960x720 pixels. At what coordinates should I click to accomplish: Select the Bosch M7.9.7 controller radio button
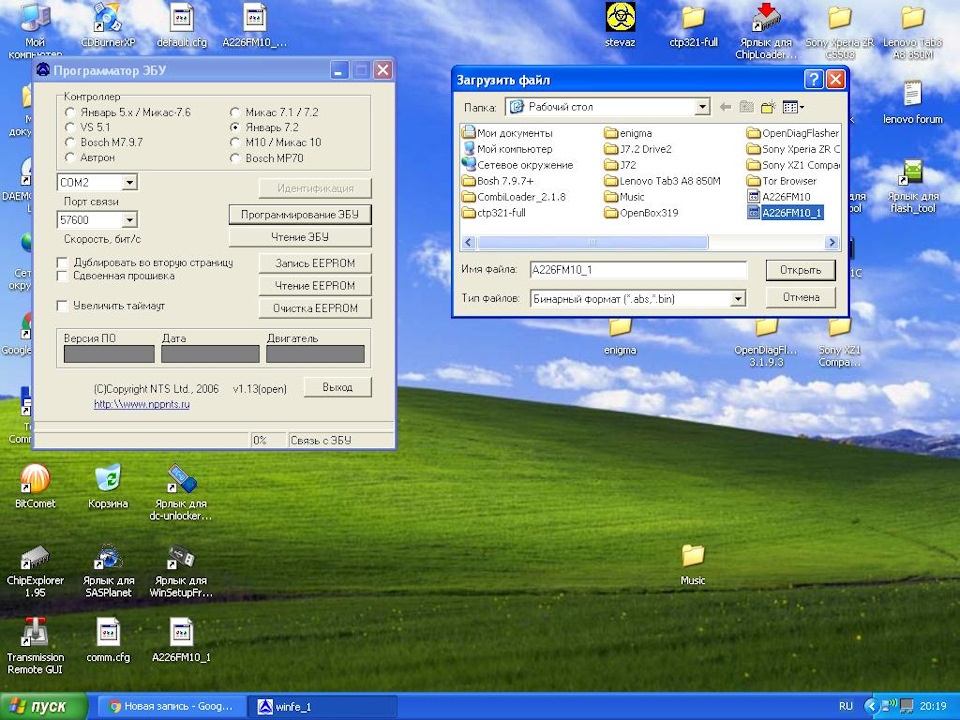click(71, 143)
